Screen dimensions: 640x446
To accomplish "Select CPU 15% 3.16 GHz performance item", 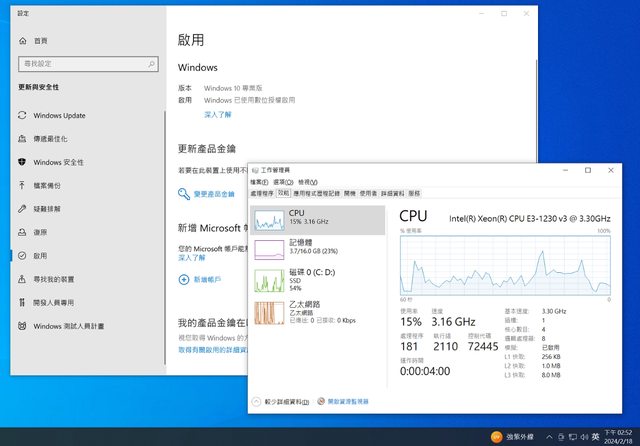I will point(318,220).
